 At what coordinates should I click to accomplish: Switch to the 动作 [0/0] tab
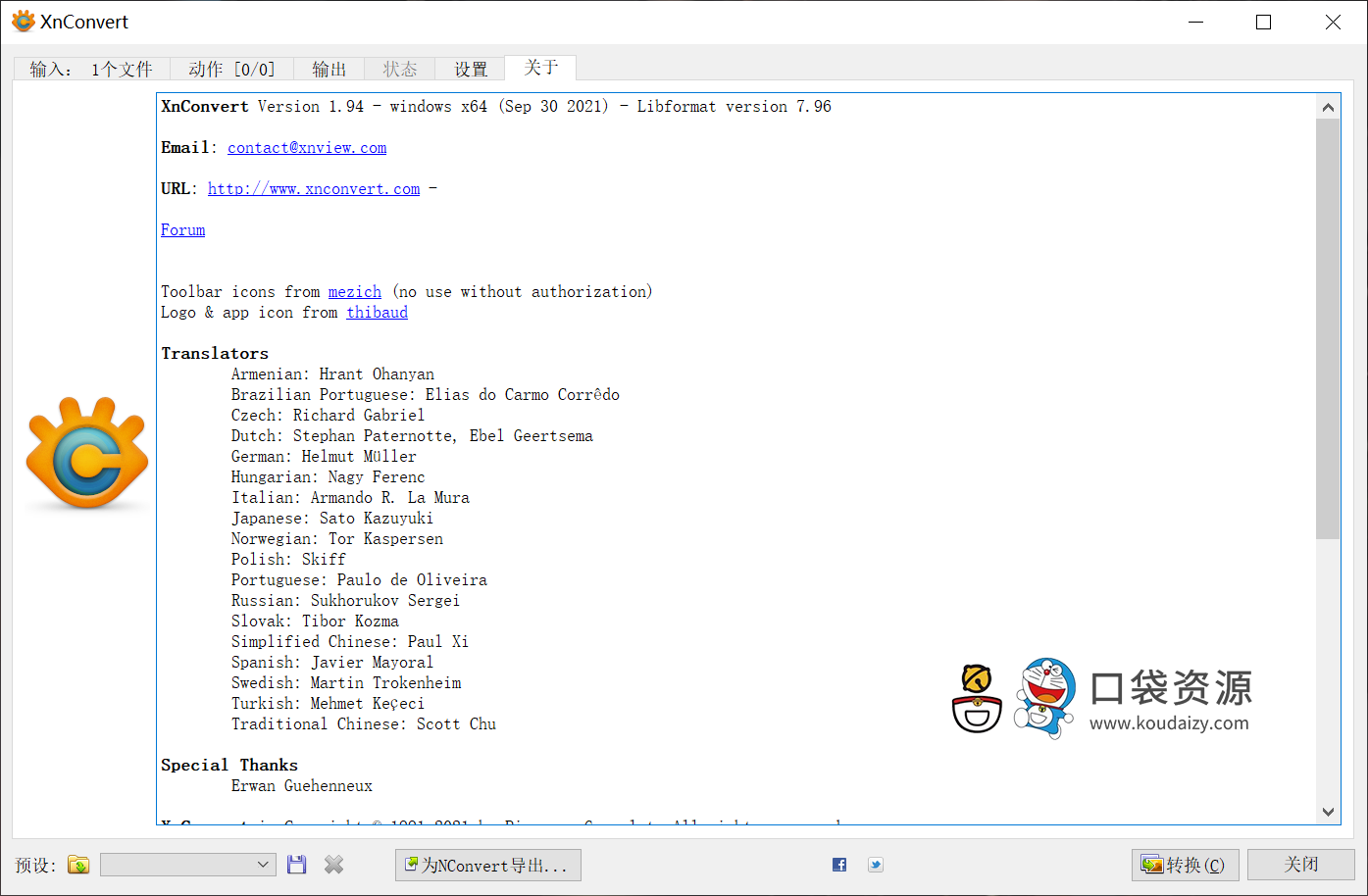(x=231, y=69)
